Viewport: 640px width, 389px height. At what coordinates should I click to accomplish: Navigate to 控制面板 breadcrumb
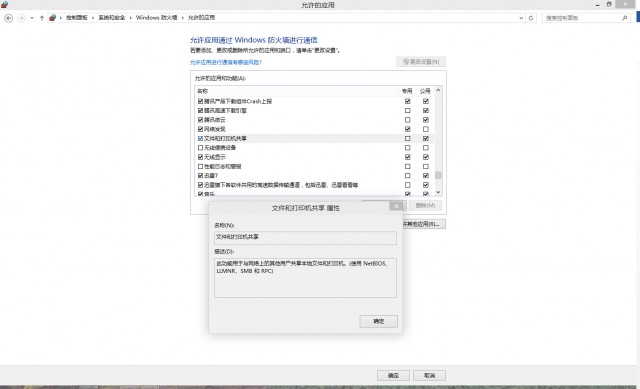click(77, 18)
